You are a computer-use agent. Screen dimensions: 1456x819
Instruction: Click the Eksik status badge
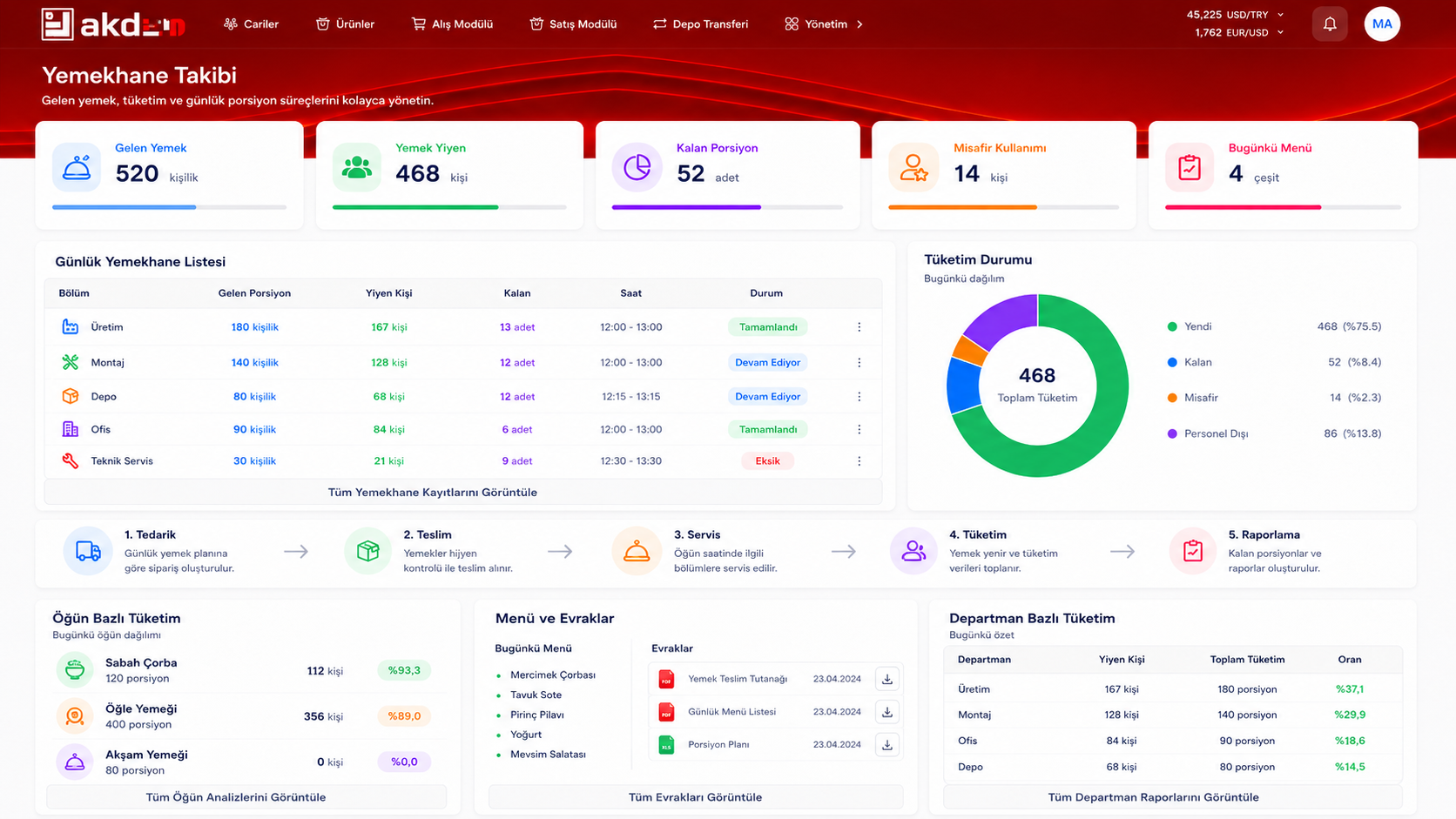767,461
